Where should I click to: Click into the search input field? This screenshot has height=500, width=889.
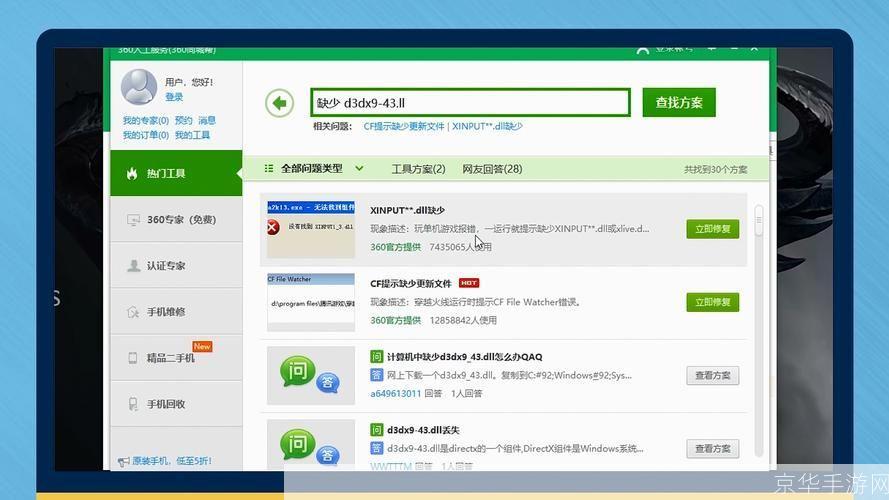coord(471,103)
